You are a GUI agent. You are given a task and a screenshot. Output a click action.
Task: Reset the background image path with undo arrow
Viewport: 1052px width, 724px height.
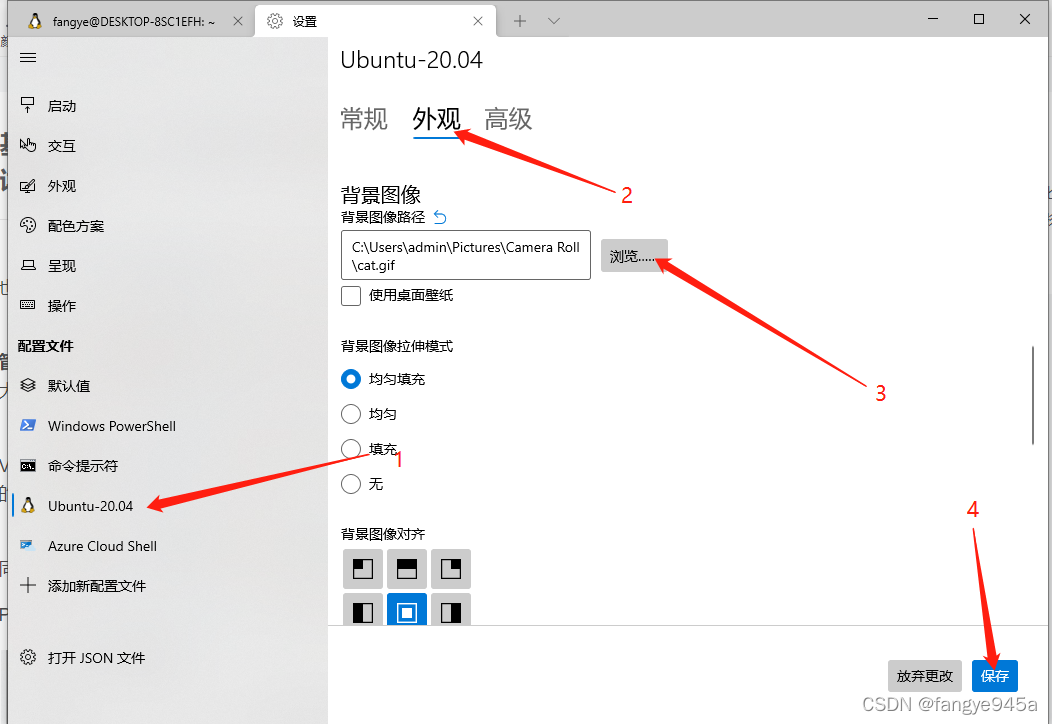pyautogui.click(x=440, y=217)
